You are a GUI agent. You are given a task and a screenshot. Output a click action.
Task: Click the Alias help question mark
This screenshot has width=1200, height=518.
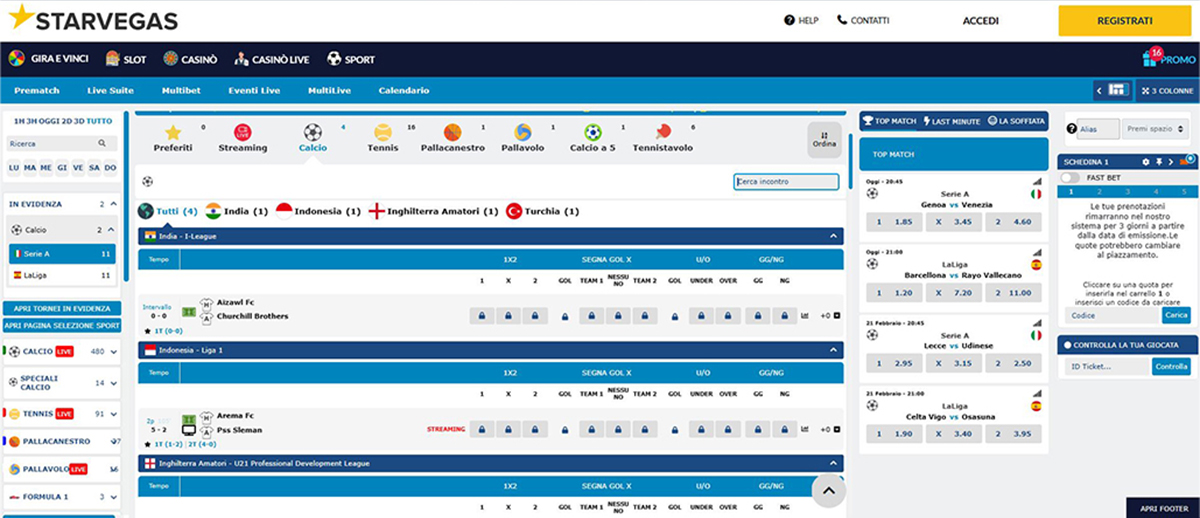[x=1072, y=129]
